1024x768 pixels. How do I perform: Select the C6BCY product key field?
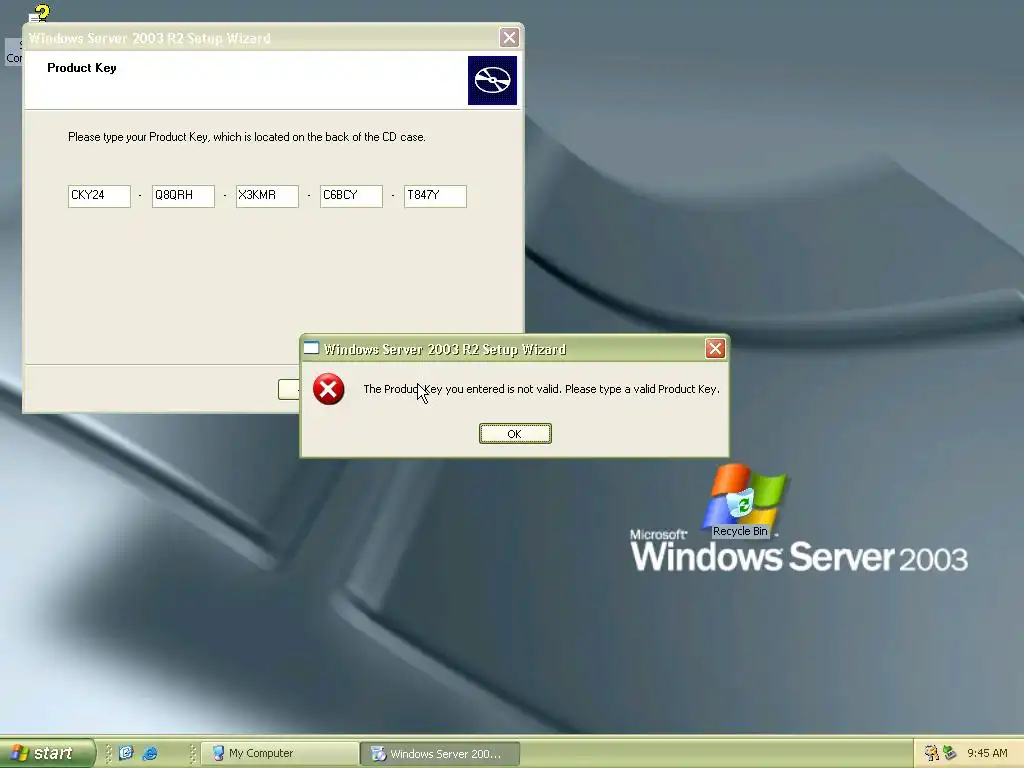pos(351,196)
